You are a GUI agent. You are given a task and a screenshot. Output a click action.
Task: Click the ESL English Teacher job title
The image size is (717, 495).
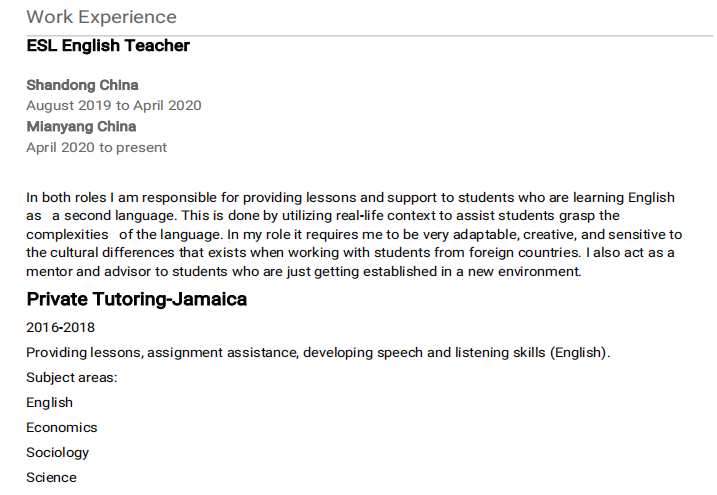108,46
